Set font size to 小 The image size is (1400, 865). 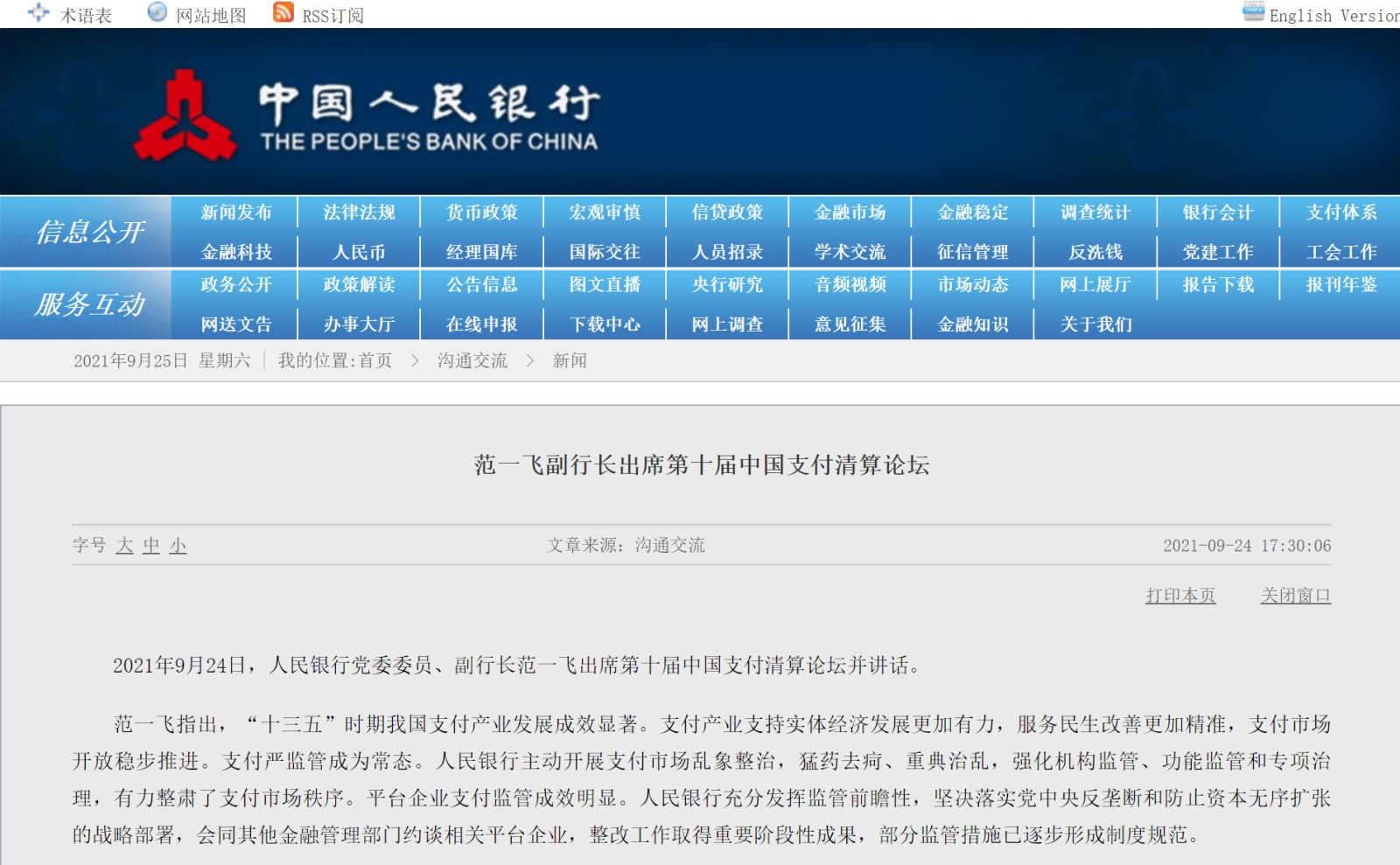coord(178,546)
